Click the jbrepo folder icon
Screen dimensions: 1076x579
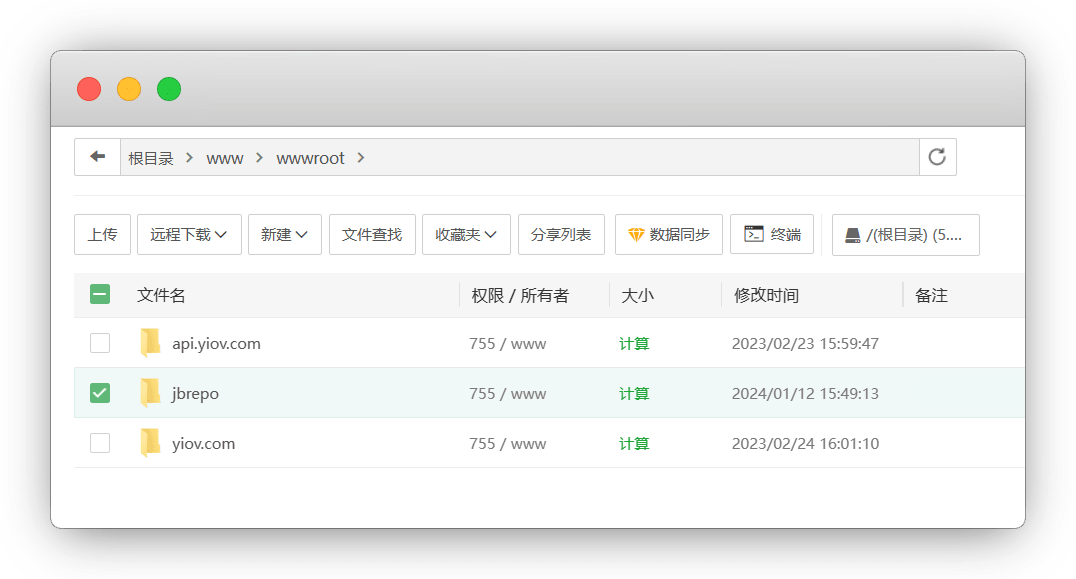(x=150, y=393)
